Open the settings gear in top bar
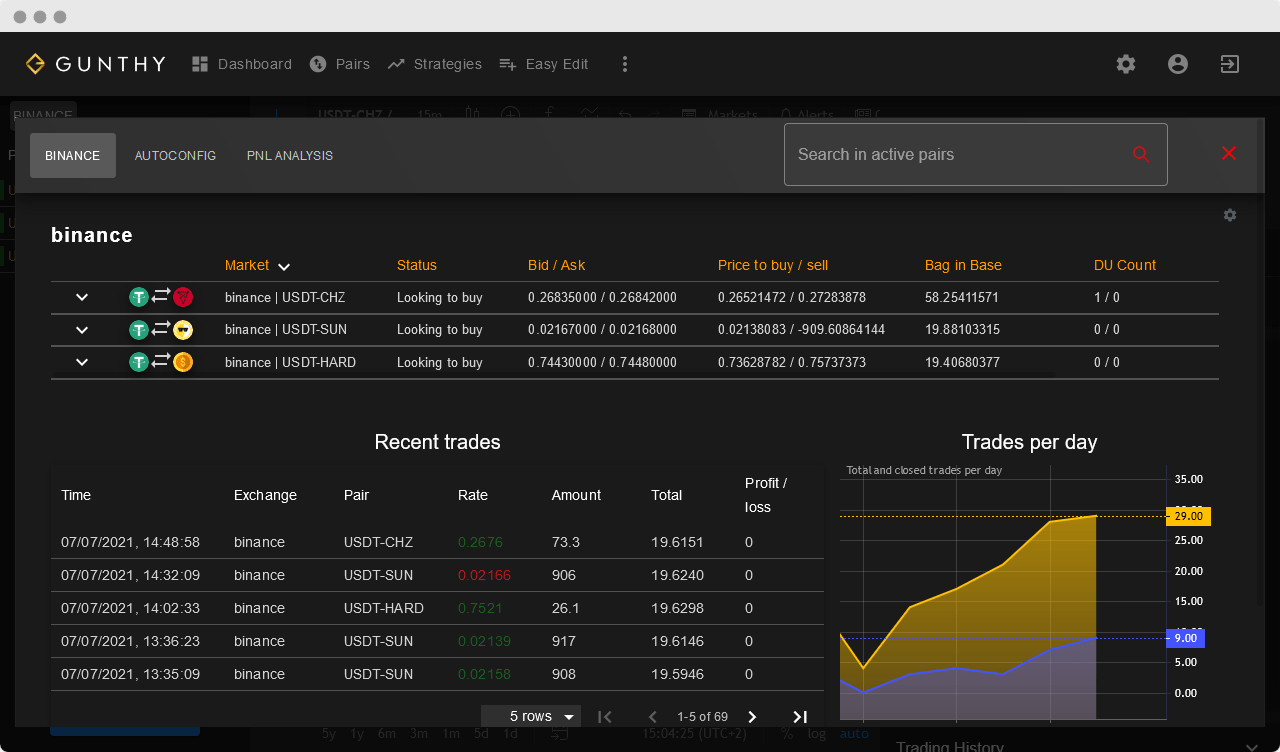This screenshot has width=1280, height=752. point(1126,64)
